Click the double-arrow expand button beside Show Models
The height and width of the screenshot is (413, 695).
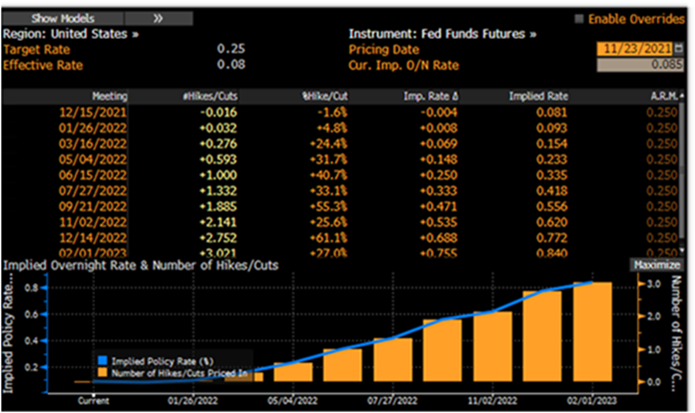pos(158,18)
